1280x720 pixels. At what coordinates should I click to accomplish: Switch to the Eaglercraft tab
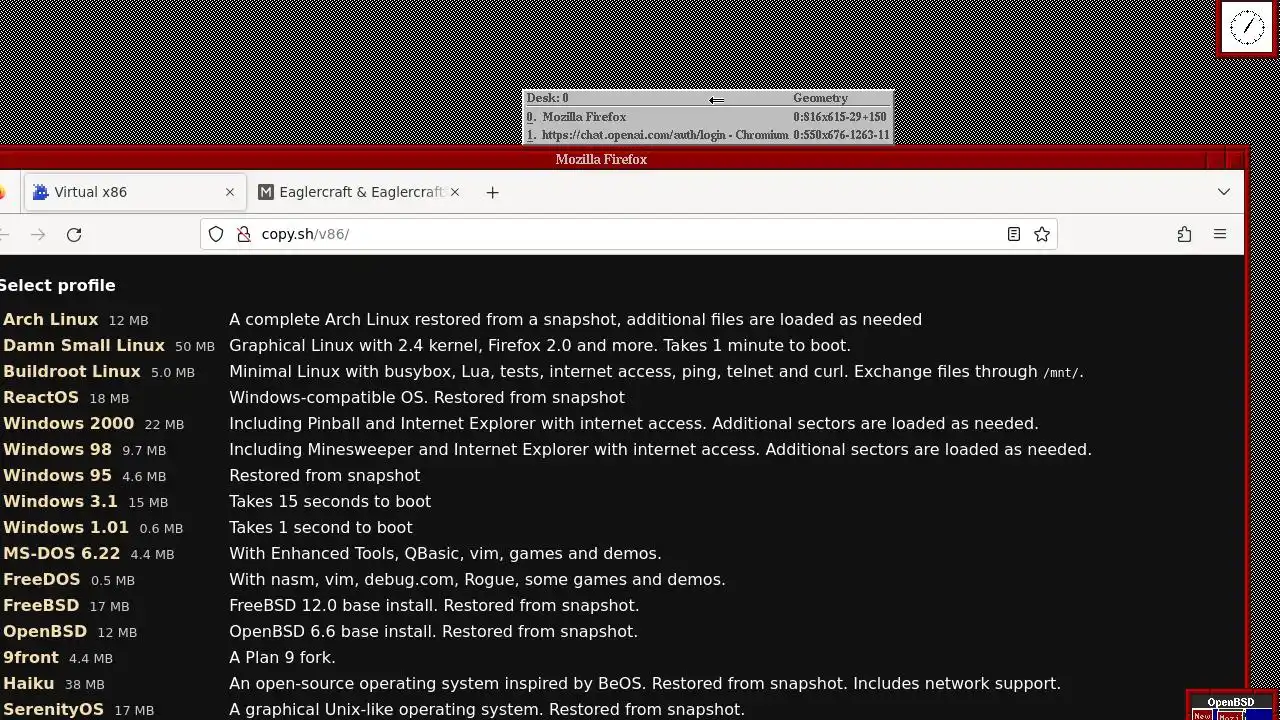coord(360,192)
